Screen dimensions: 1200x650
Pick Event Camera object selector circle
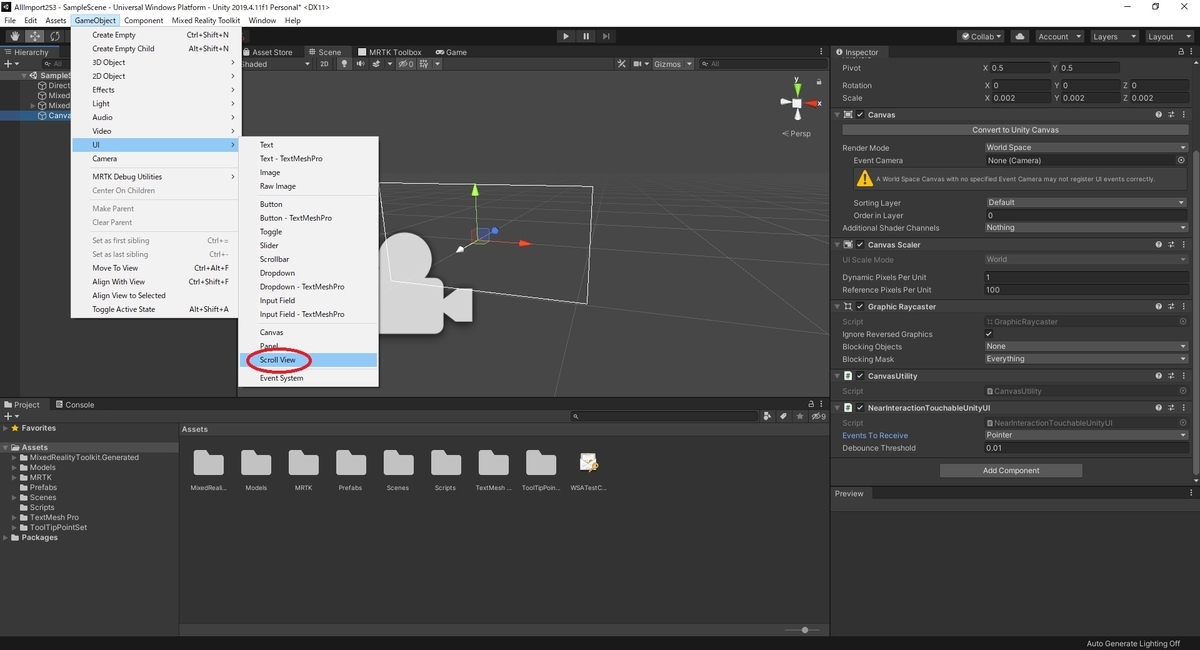pos(1181,160)
